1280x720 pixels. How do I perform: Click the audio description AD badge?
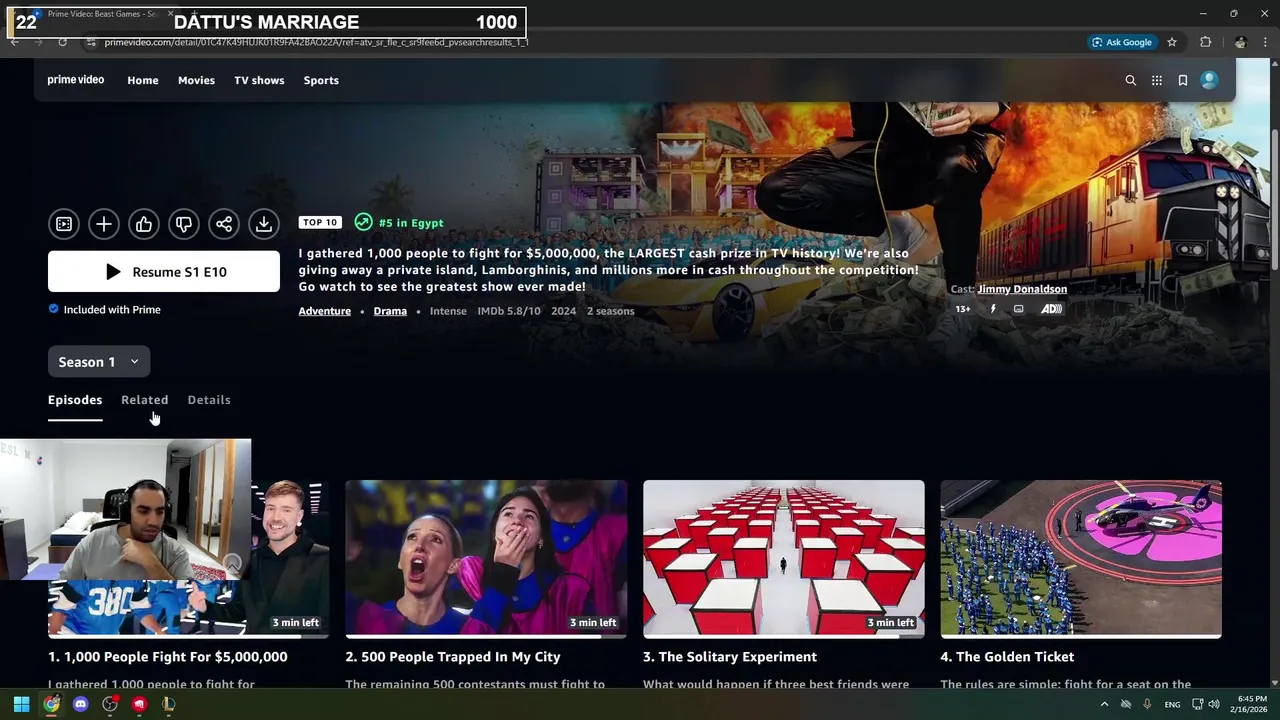click(1052, 309)
